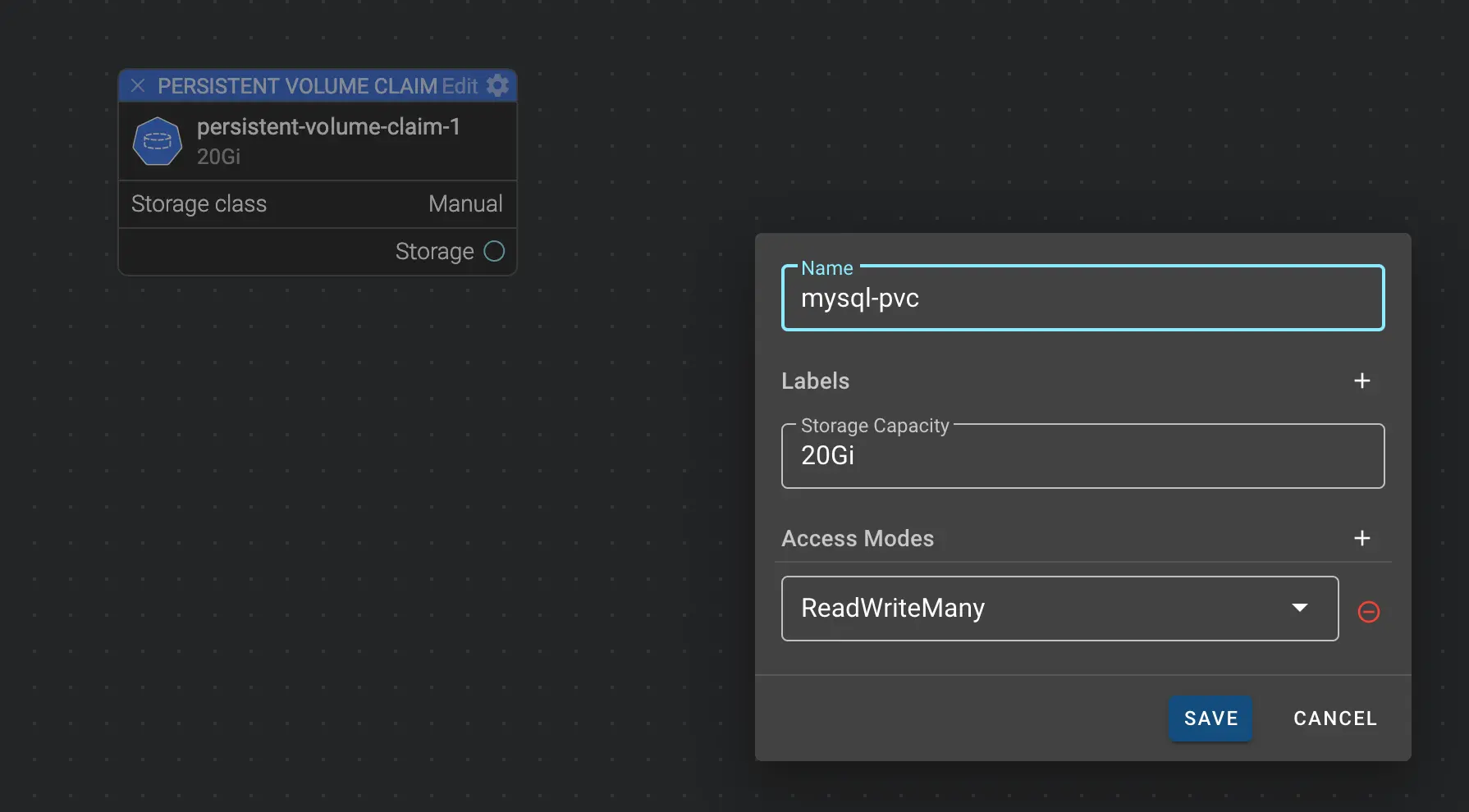Click the Storage class row label

(x=199, y=203)
